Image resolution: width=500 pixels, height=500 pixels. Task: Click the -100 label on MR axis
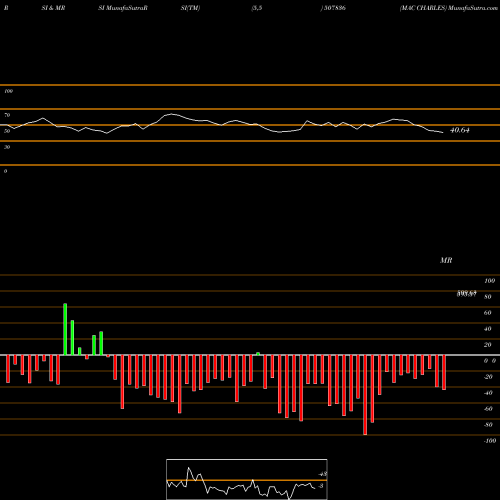pyautogui.click(x=490, y=441)
